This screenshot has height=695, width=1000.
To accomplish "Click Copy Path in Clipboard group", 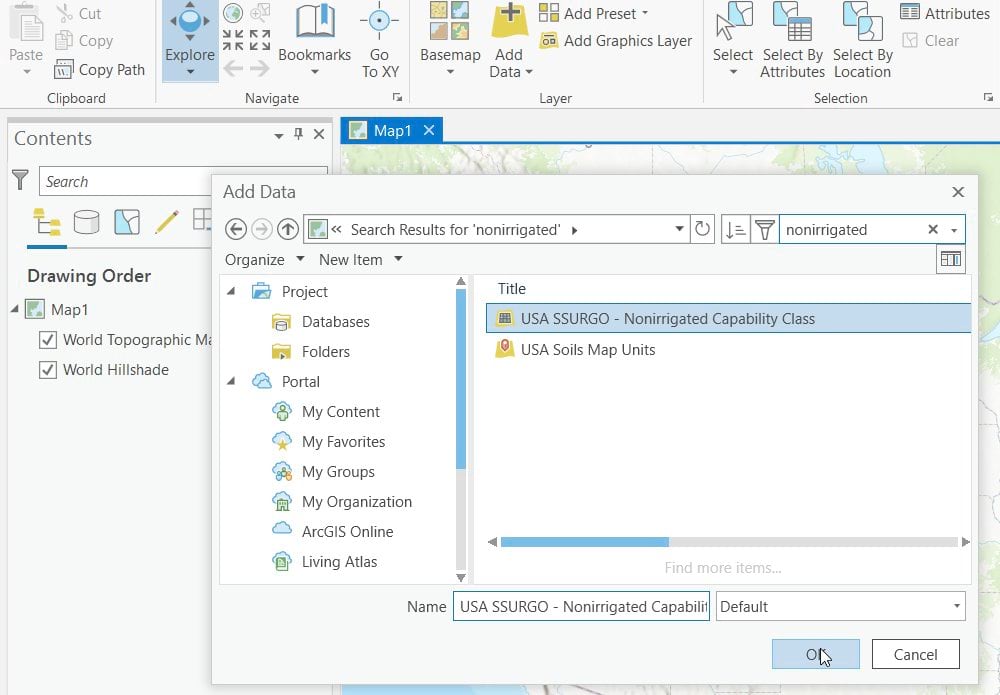I will tap(100, 70).
